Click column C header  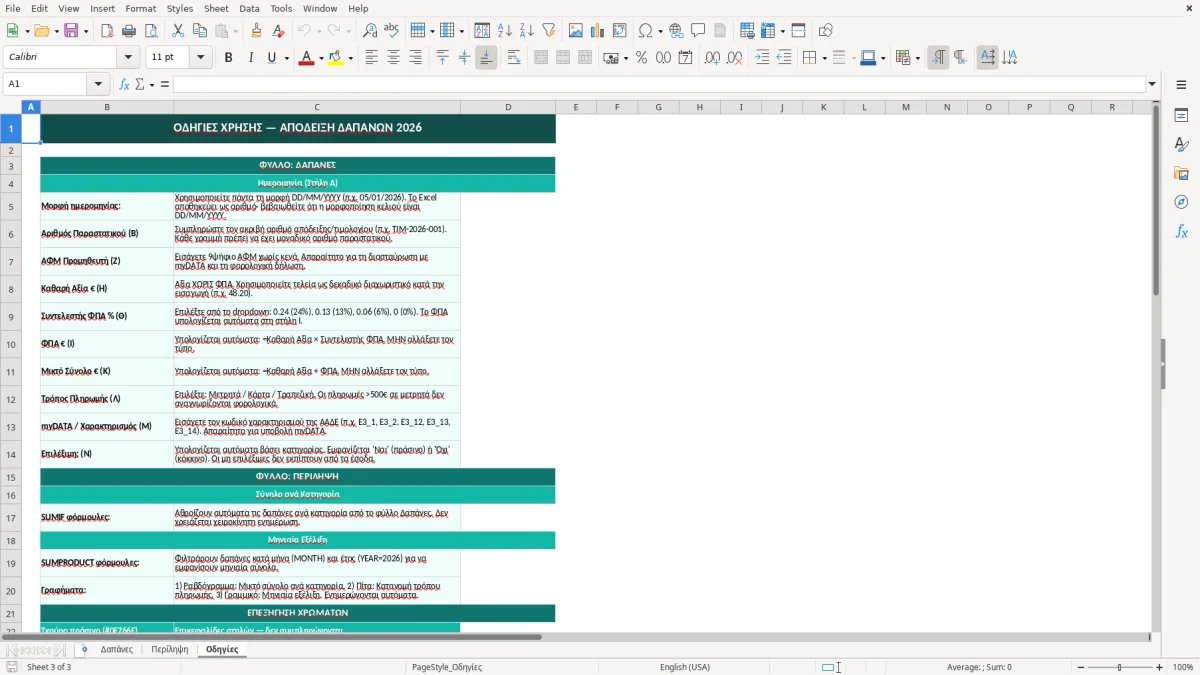(317, 107)
